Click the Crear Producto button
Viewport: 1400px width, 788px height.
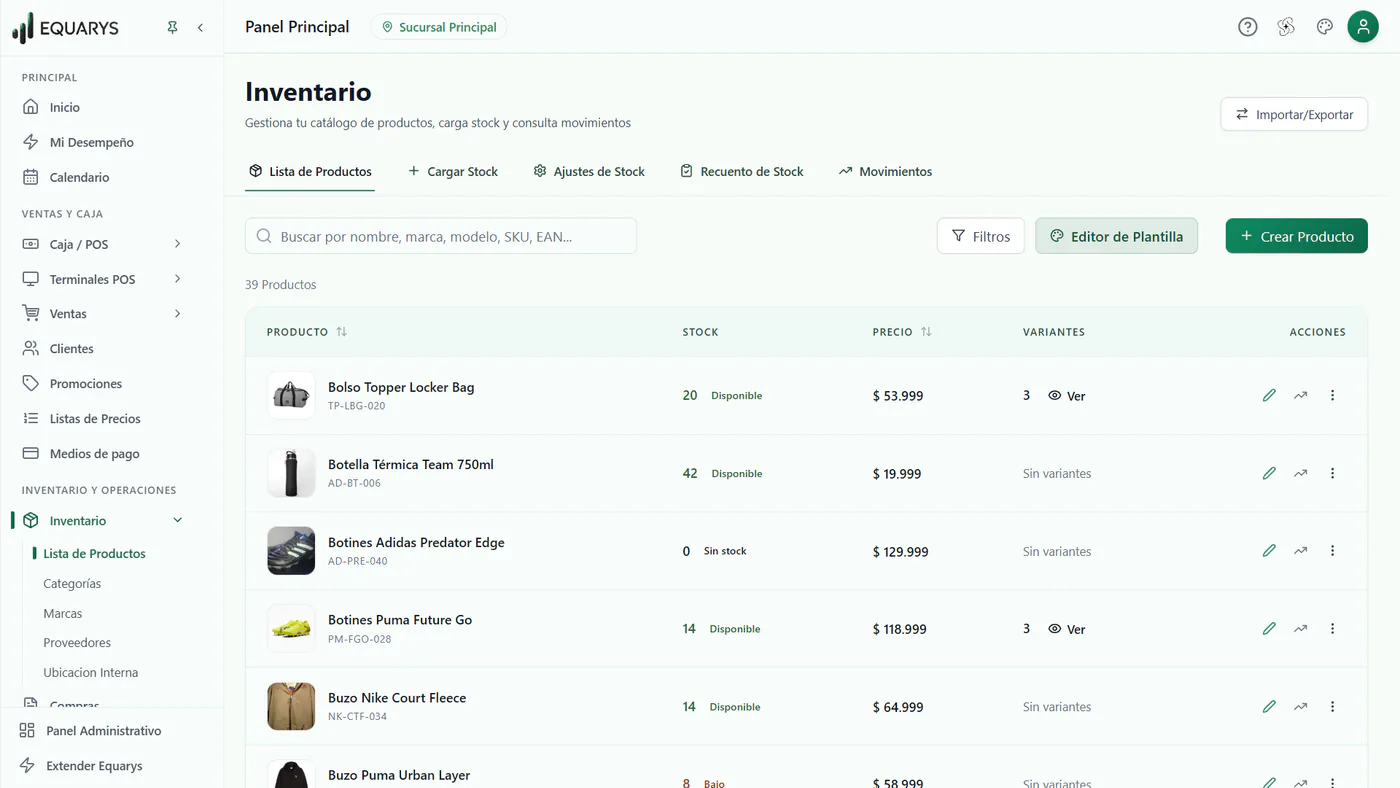click(1297, 236)
